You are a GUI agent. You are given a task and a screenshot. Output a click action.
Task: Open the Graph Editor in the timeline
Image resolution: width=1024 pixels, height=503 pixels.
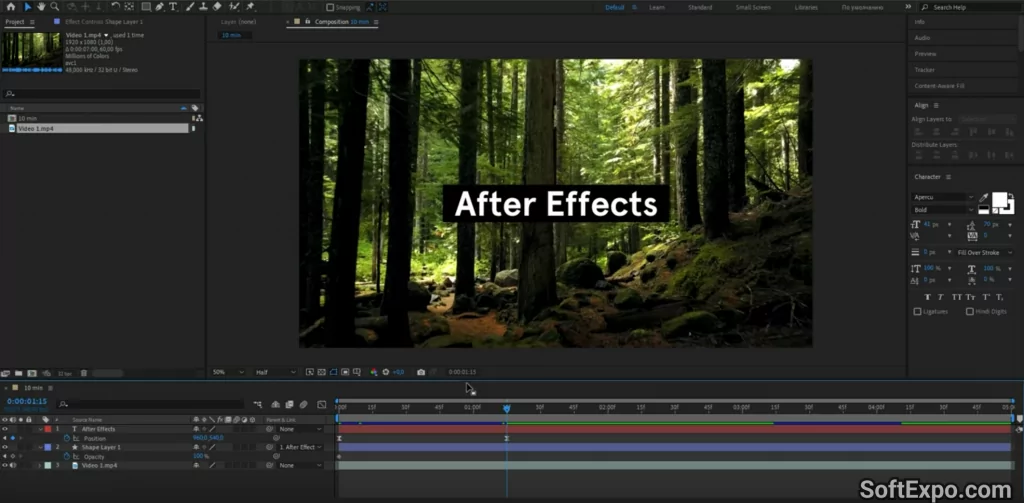tap(321, 404)
